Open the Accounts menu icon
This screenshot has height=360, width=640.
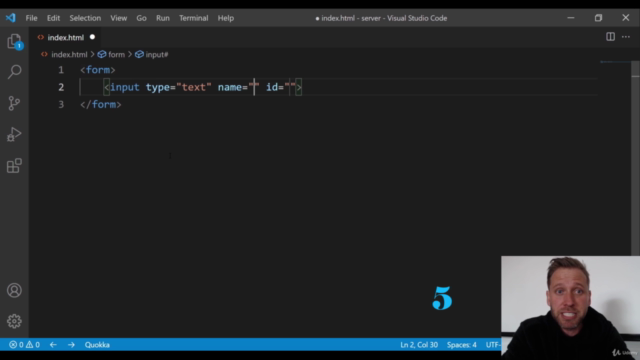point(14,290)
